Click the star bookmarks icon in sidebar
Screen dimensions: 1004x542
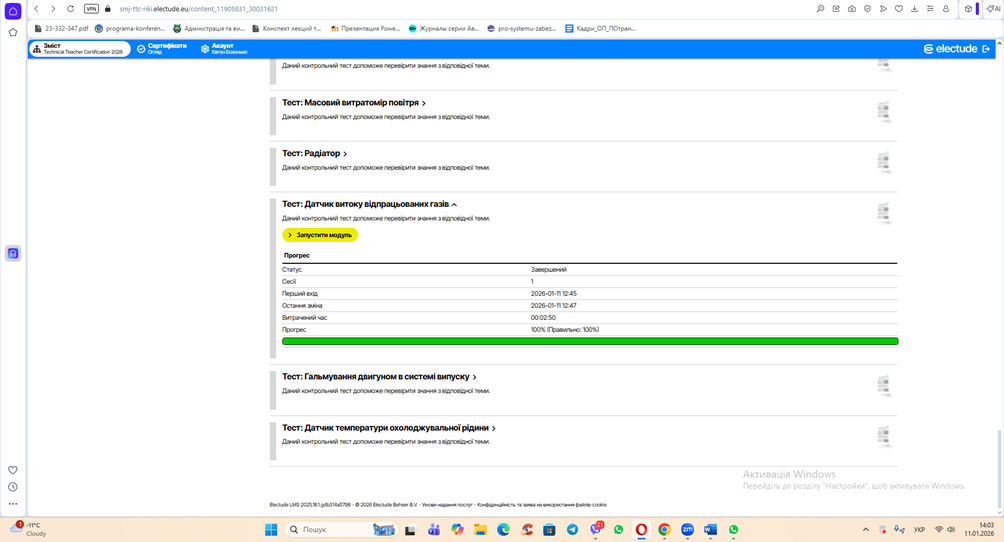coord(13,32)
